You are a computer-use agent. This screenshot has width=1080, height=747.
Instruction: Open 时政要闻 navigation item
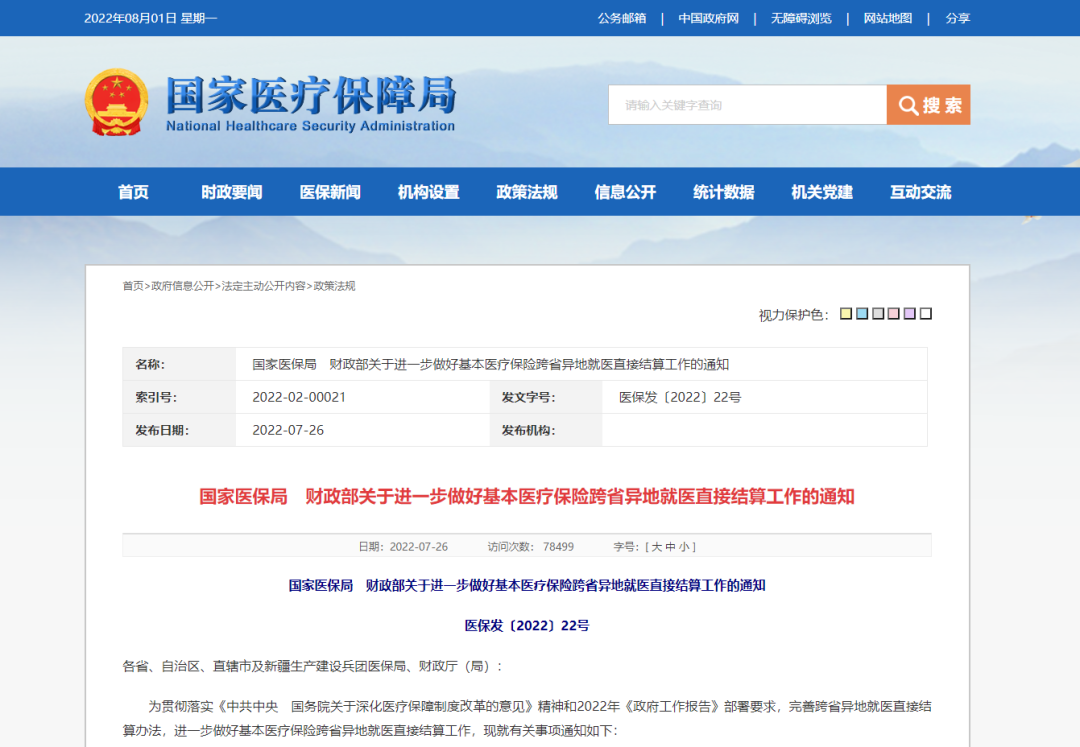(231, 192)
